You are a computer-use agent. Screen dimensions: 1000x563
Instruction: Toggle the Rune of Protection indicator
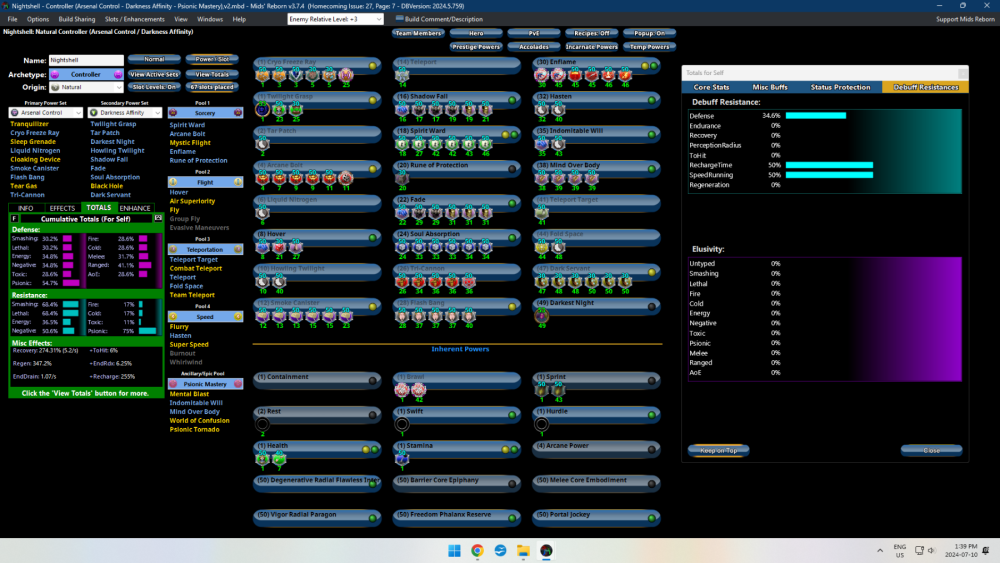point(512,169)
